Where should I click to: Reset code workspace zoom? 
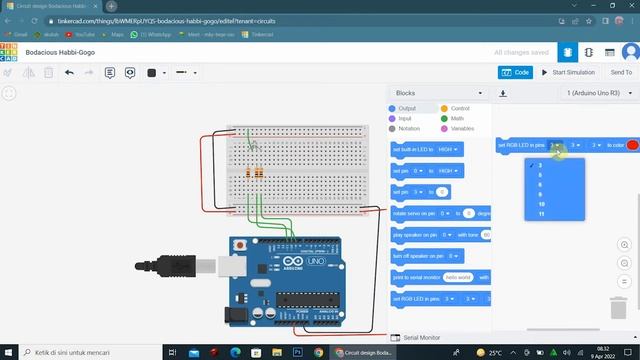click(624, 282)
